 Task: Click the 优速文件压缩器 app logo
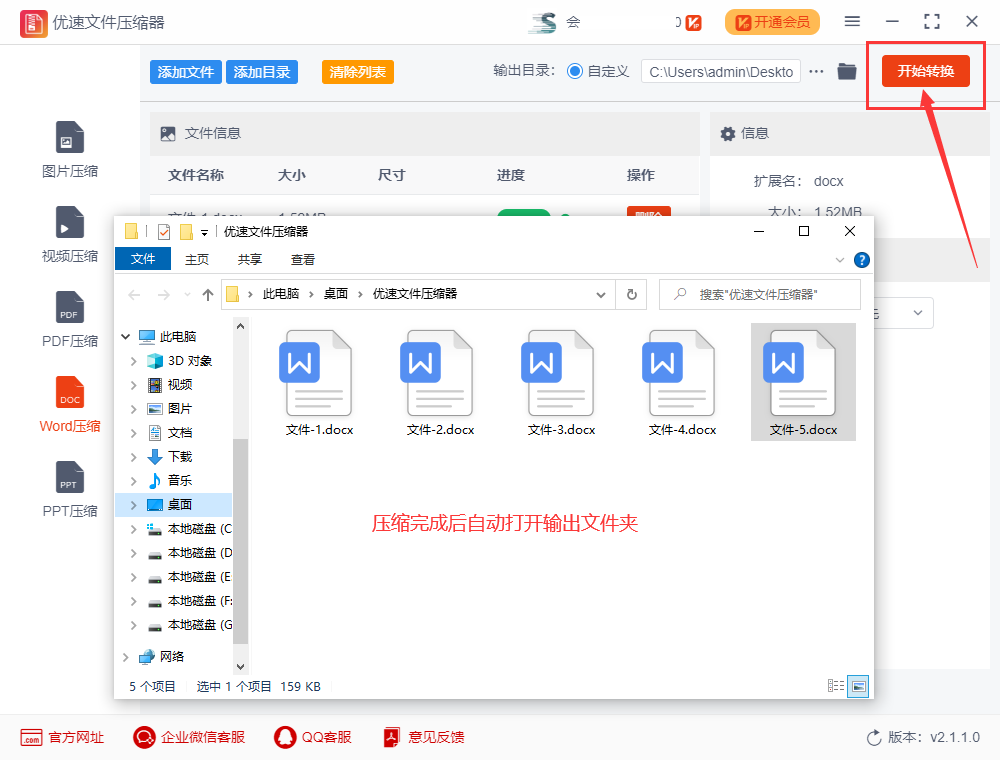click(x=33, y=23)
